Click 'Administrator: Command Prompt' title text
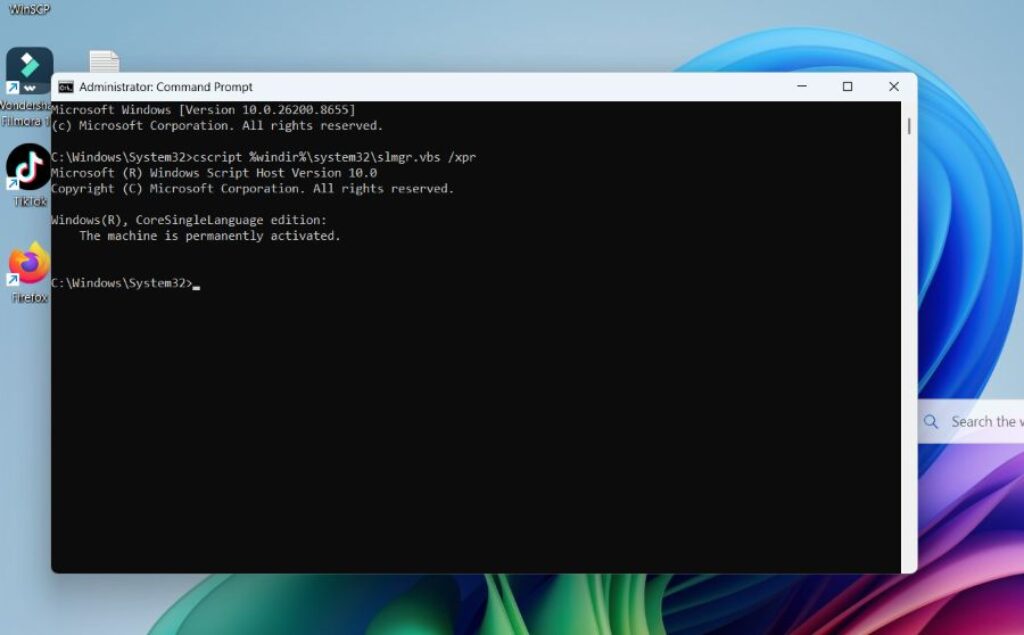Viewport: 1024px width, 635px height. [x=166, y=87]
